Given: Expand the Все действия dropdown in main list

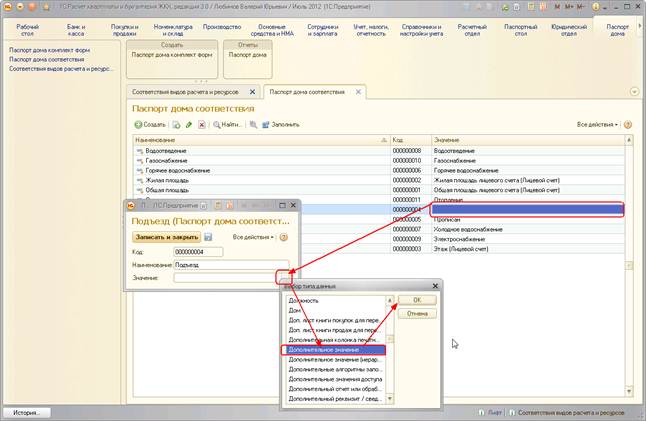Looking at the screenshot, I should coord(597,124).
